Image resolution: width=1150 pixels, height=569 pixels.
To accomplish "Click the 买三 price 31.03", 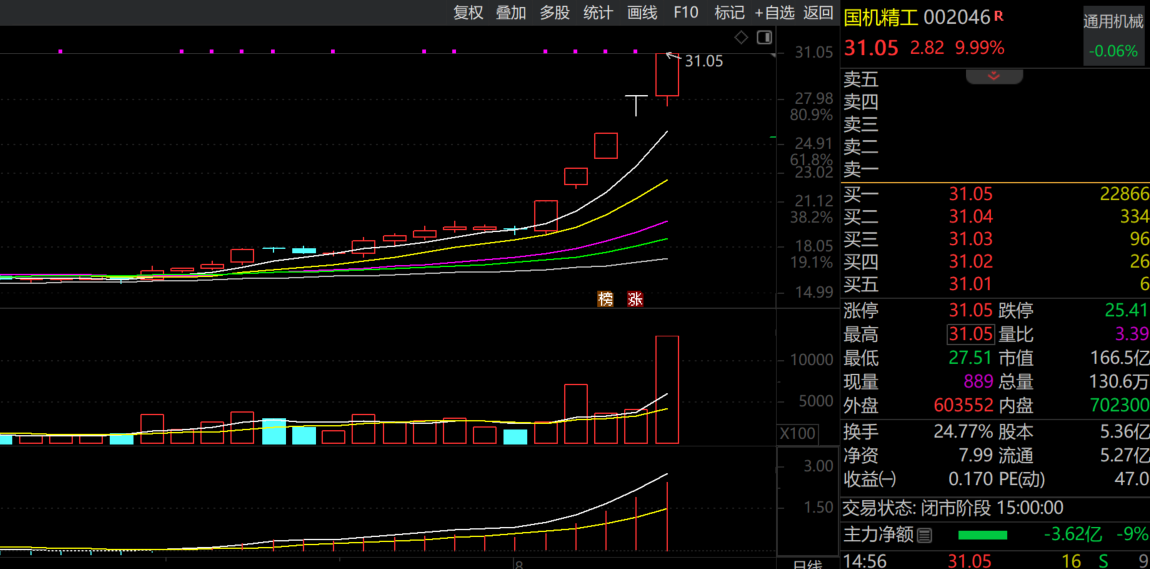I will click(x=970, y=239).
